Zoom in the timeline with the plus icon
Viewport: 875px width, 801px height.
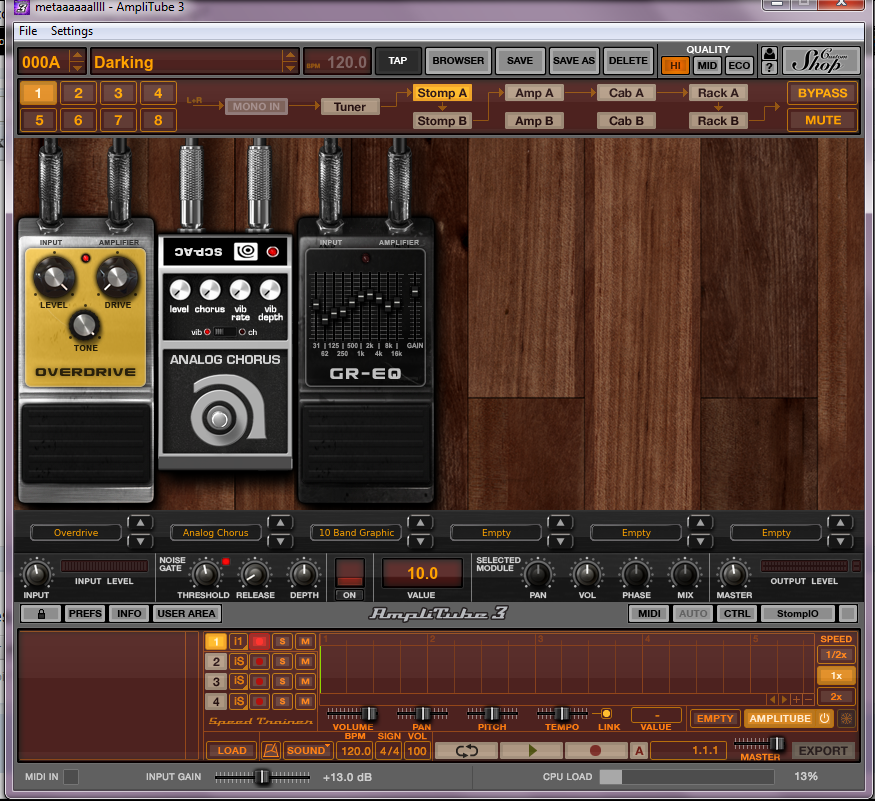tap(797, 699)
